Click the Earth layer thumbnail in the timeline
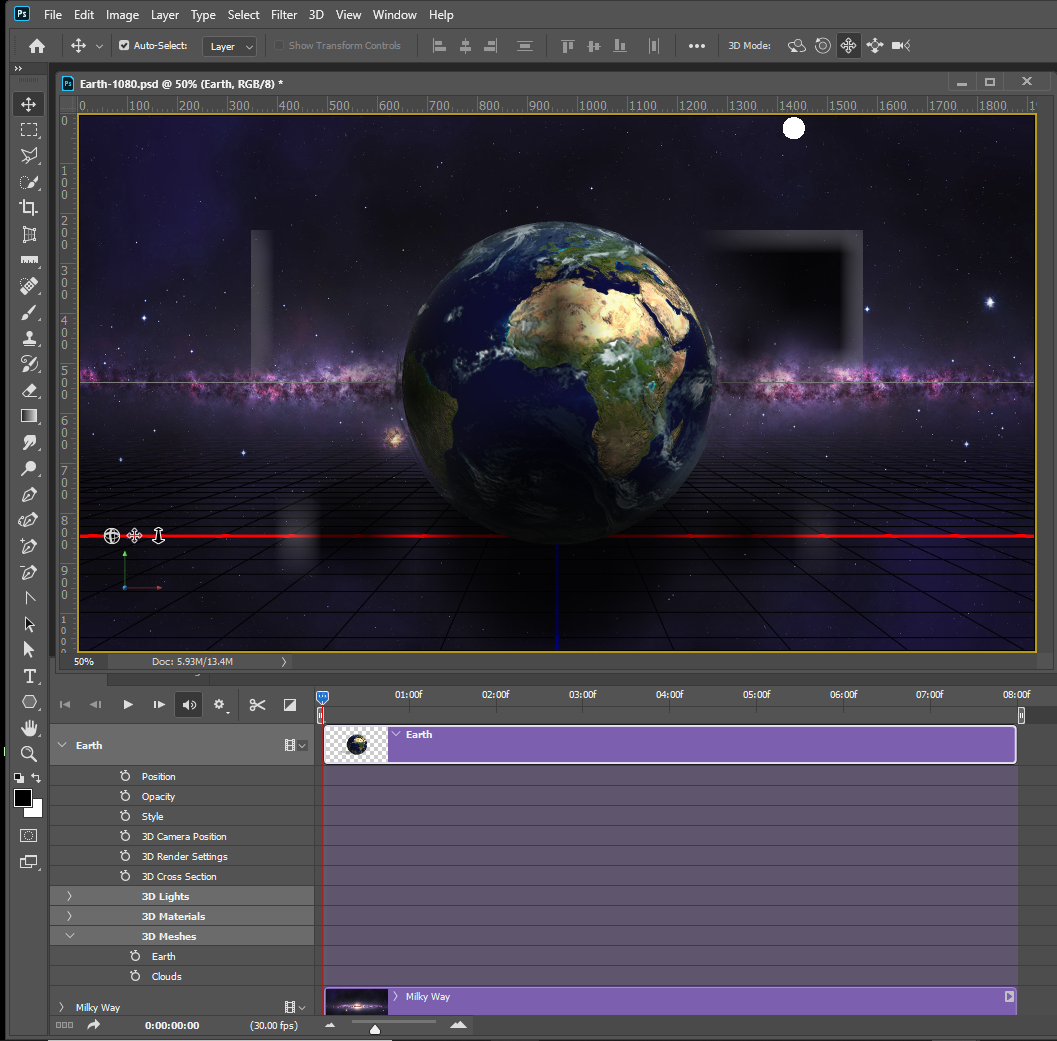The image size is (1057, 1041). click(x=355, y=744)
